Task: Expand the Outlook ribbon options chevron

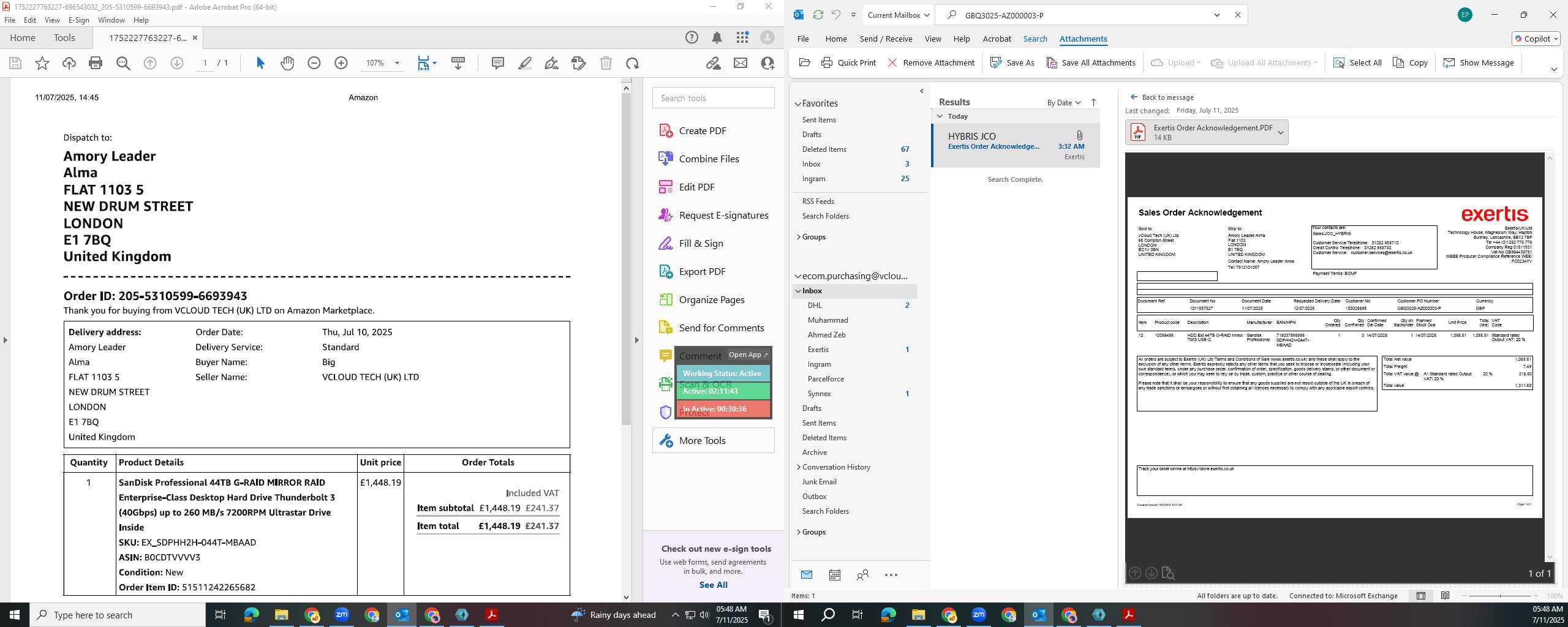Action: (x=1554, y=69)
